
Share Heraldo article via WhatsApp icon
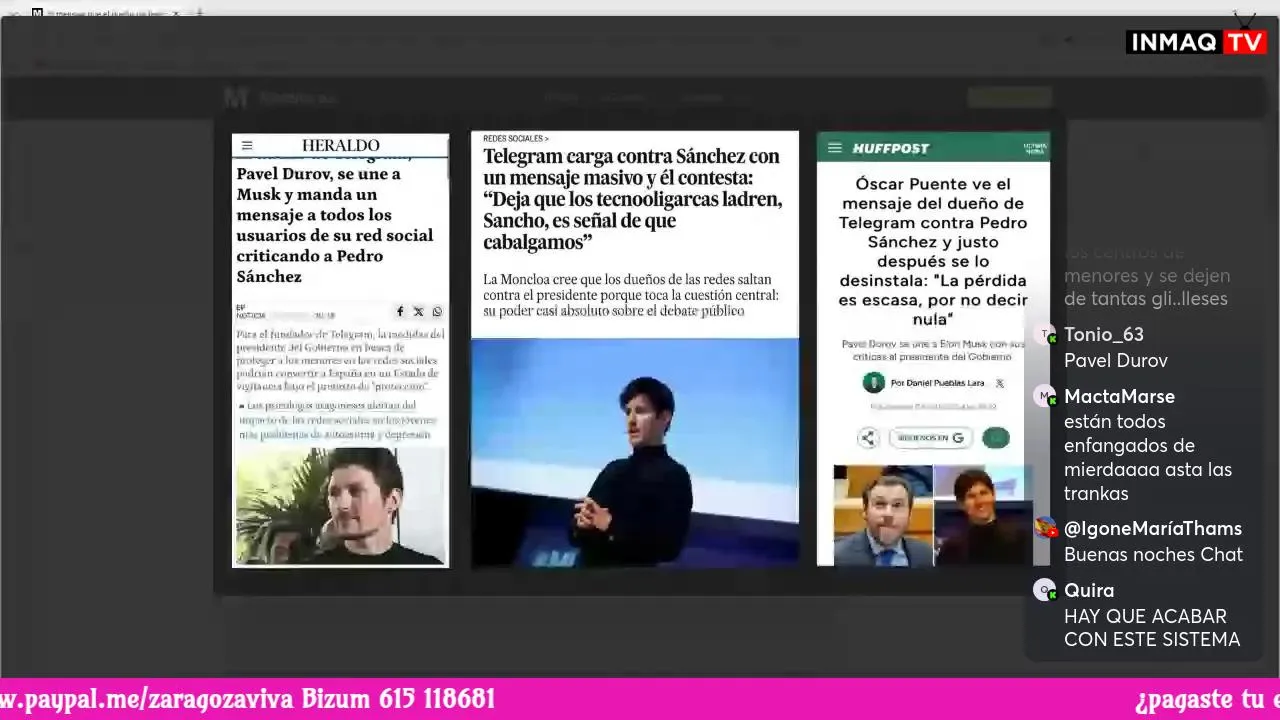click(437, 312)
